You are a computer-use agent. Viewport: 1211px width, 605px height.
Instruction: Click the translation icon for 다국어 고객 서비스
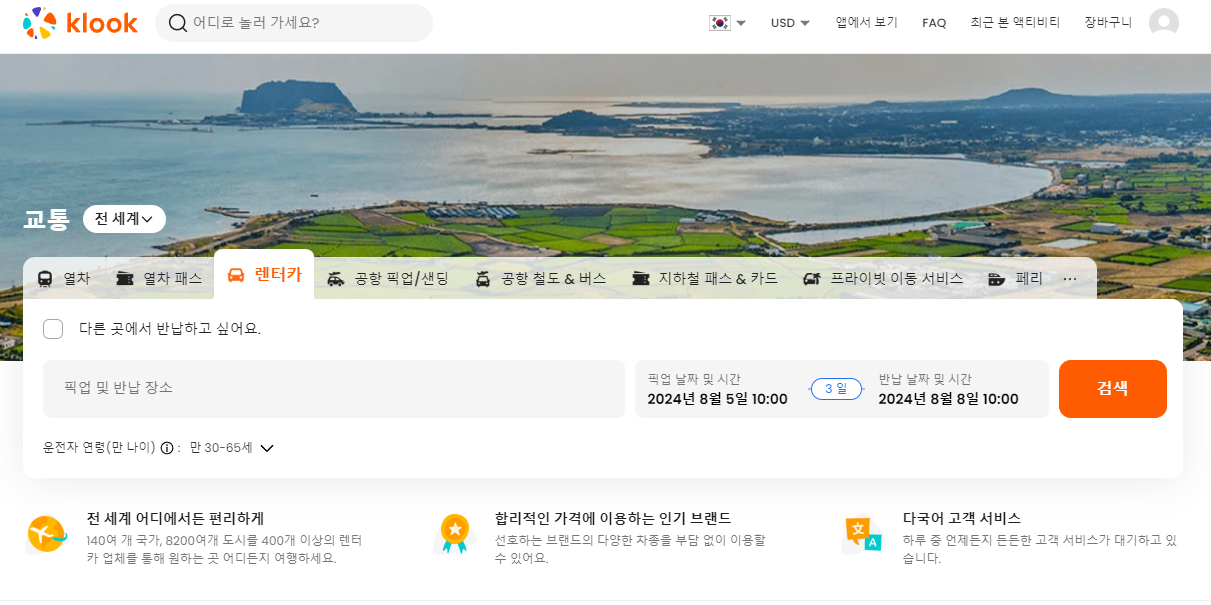pyautogui.click(x=862, y=535)
